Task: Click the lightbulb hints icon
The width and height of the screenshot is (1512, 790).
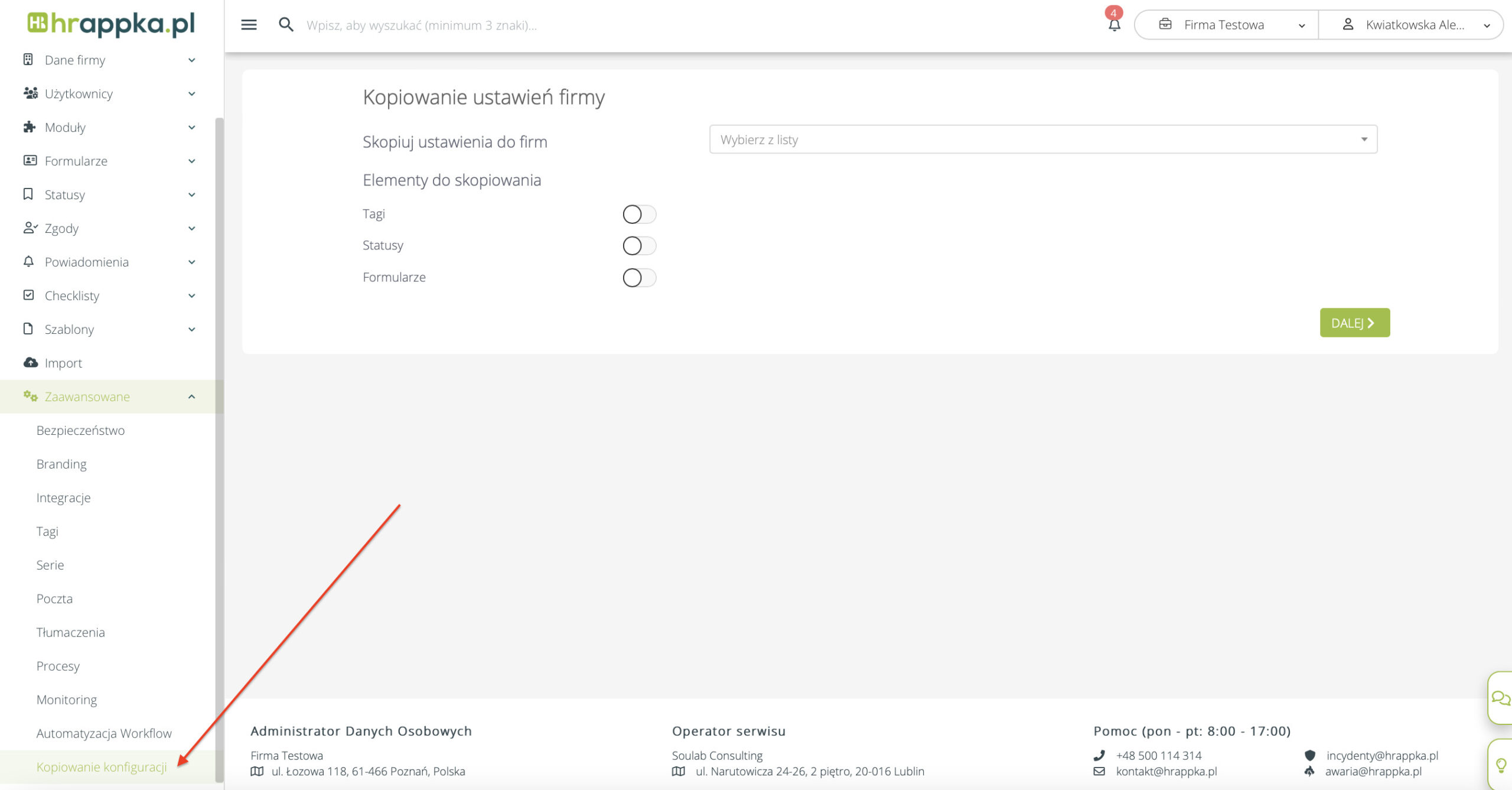Action: click(1501, 766)
